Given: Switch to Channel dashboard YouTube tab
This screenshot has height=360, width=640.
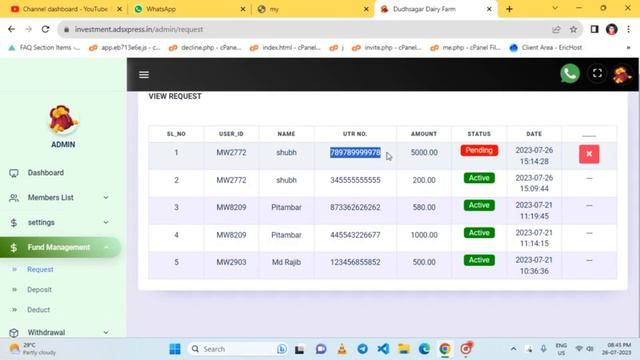Looking at the screenshot, I should point(65,9).
